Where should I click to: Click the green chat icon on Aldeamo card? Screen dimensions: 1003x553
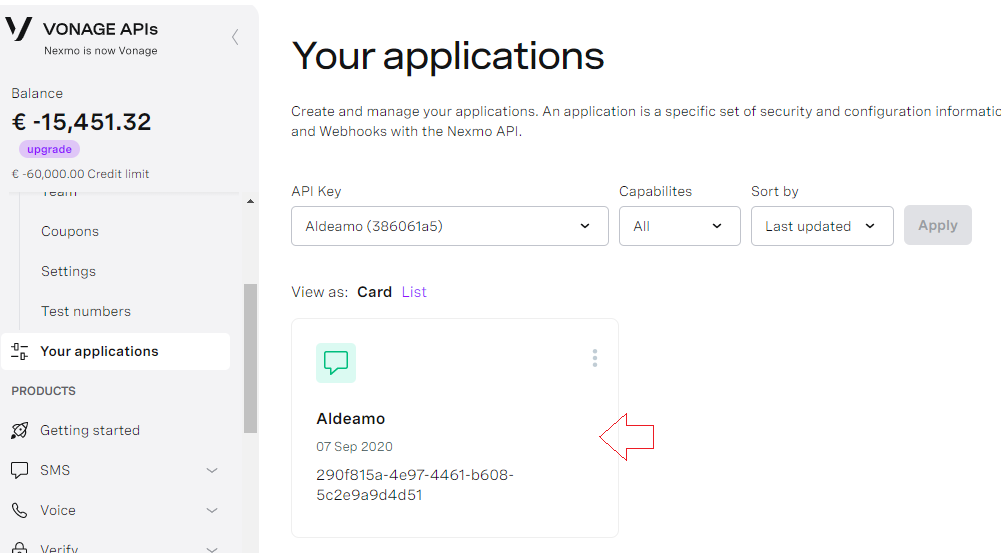click(x=336, y=363)
